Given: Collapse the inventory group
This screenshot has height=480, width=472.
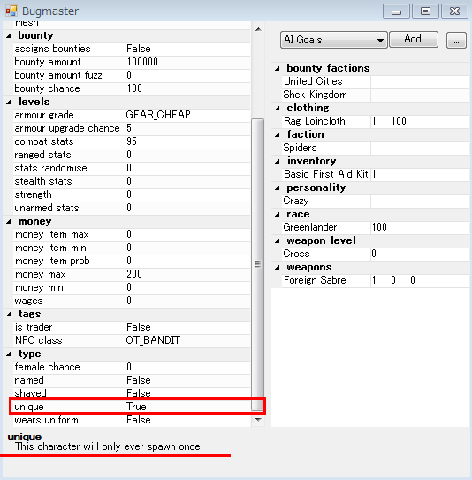Looking at the screenshot, I should point(277,162).
